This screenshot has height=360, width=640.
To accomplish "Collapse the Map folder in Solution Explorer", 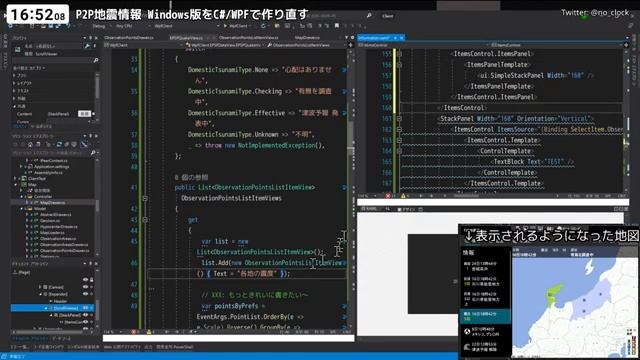I will [16, 184].
